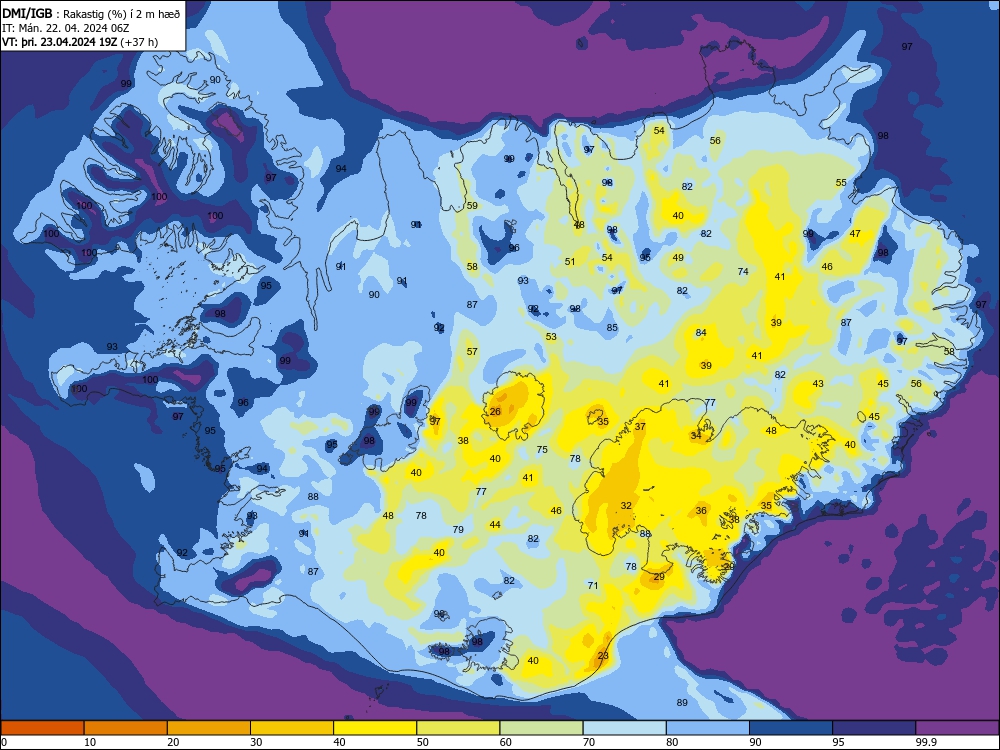This screenshot has width=1000, height=750.
Task: Click the humidity value 55 on the map
Action: tap(841, 182)
